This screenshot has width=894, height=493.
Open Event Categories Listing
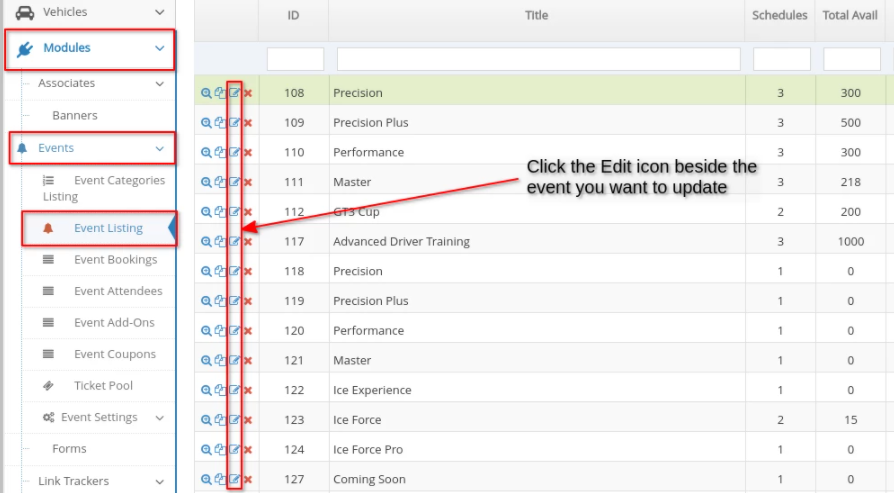tap(104, 188)
